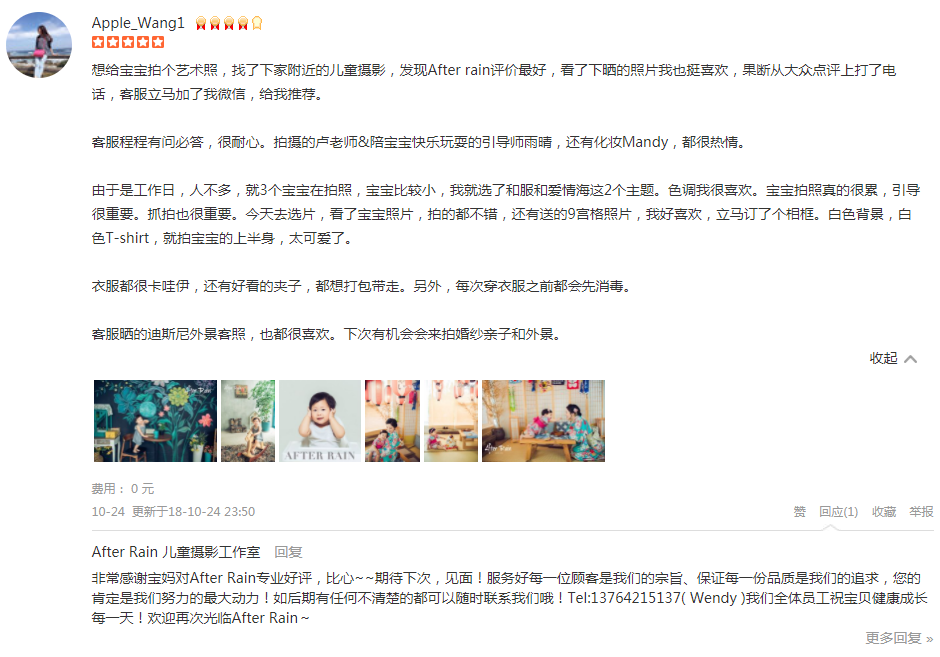Open the rocking horse photo thumbnail
940x657 pixels.
click(x=248, y=421)
